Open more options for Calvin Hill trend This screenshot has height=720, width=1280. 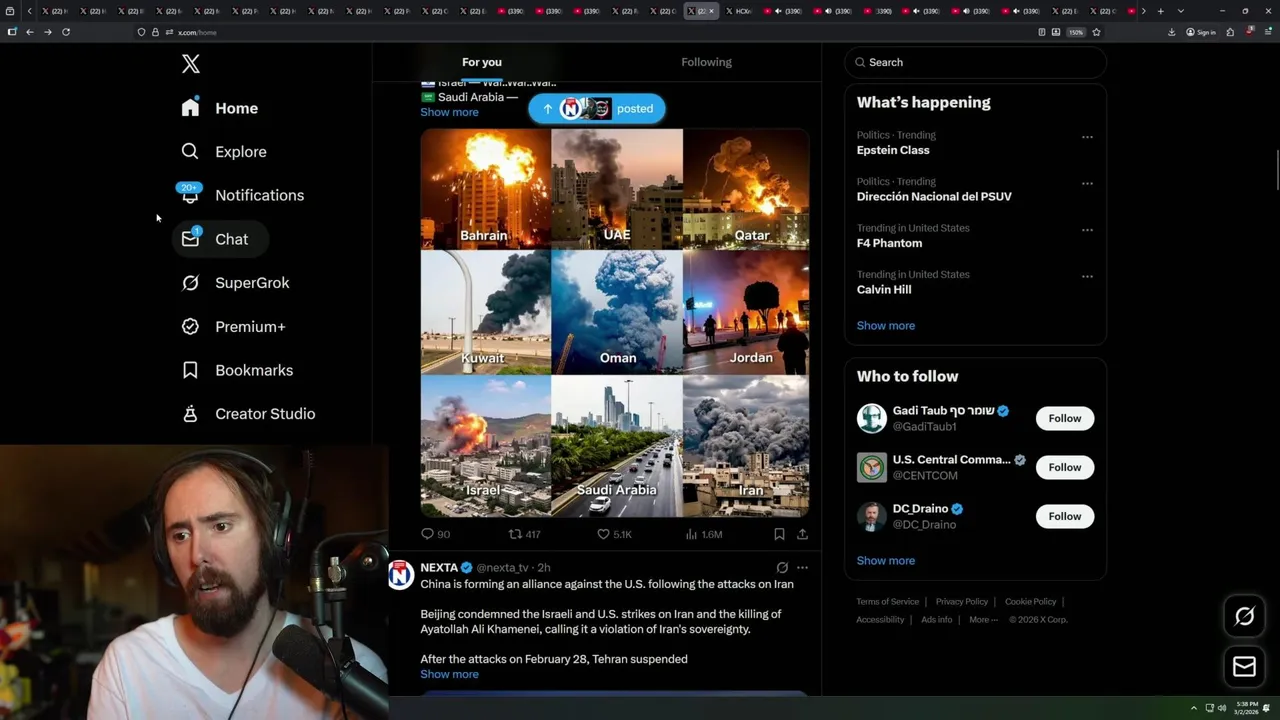1087,277
